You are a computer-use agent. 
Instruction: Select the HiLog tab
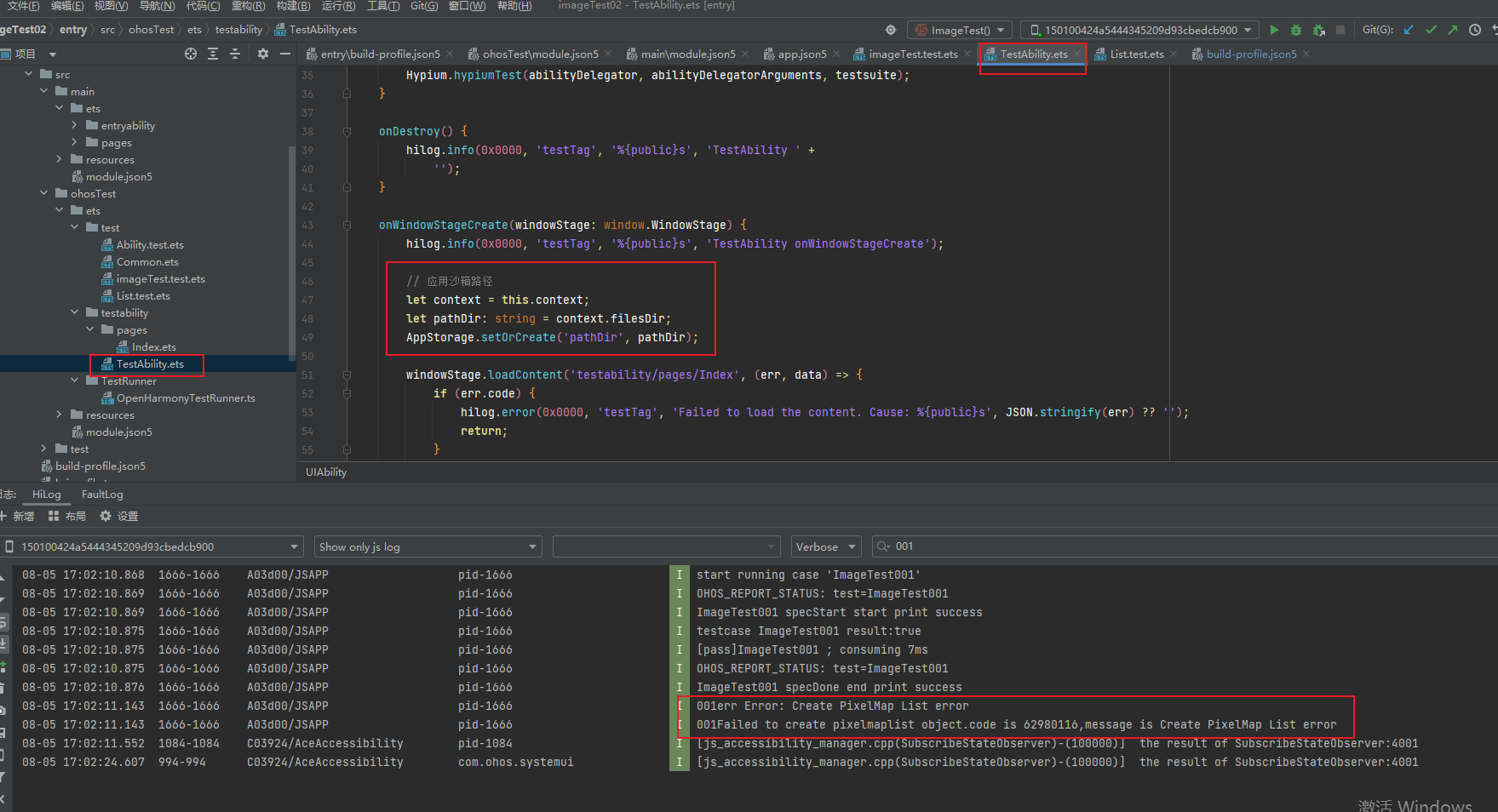click(47, 495)
